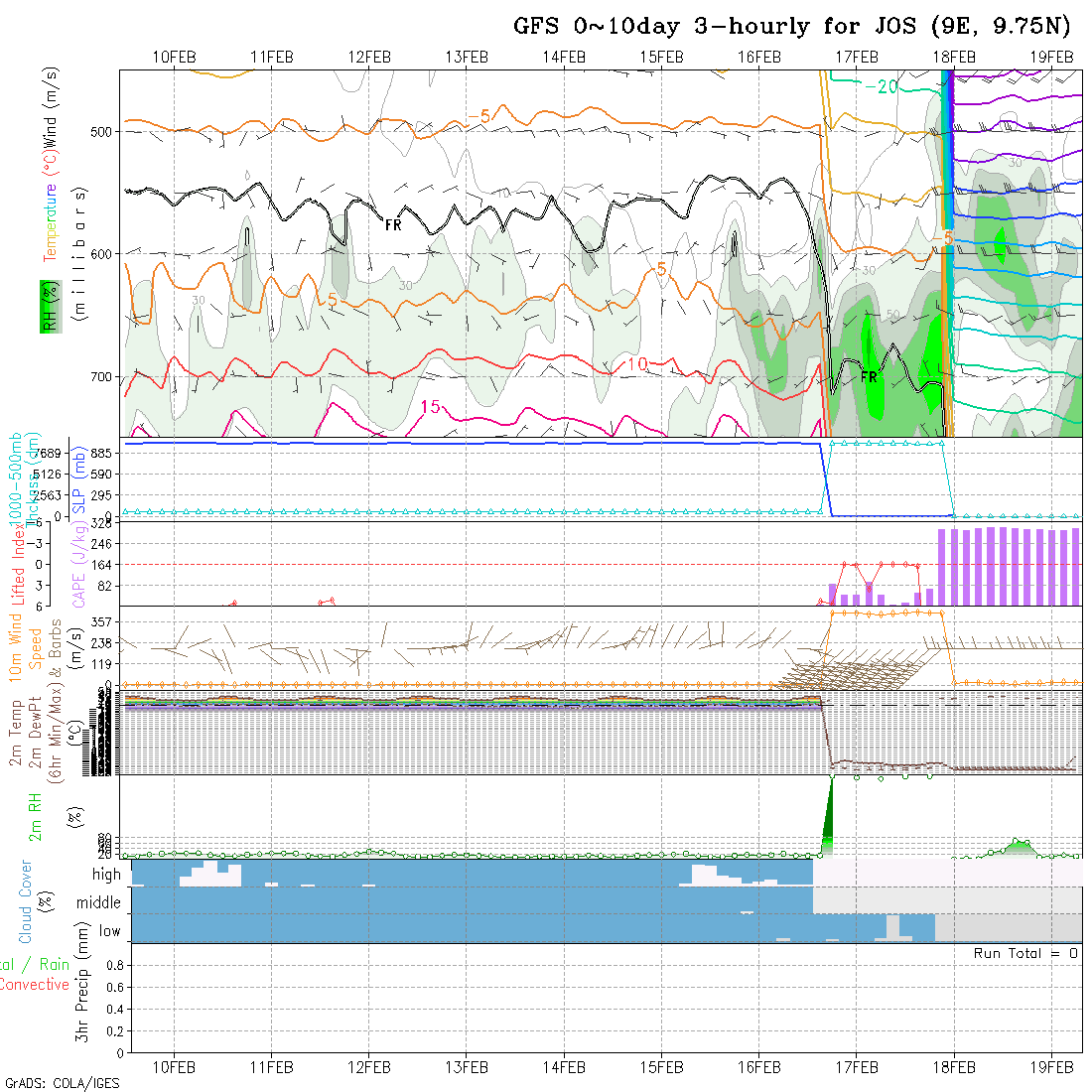
Task: Click the 16FEB label under the precipitation panel
Action: [x=759, y=1067]
